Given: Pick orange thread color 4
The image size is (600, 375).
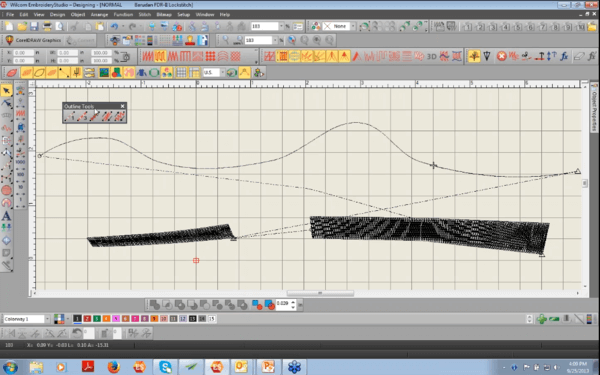Looking at the screenshot, I should [106, 319].
